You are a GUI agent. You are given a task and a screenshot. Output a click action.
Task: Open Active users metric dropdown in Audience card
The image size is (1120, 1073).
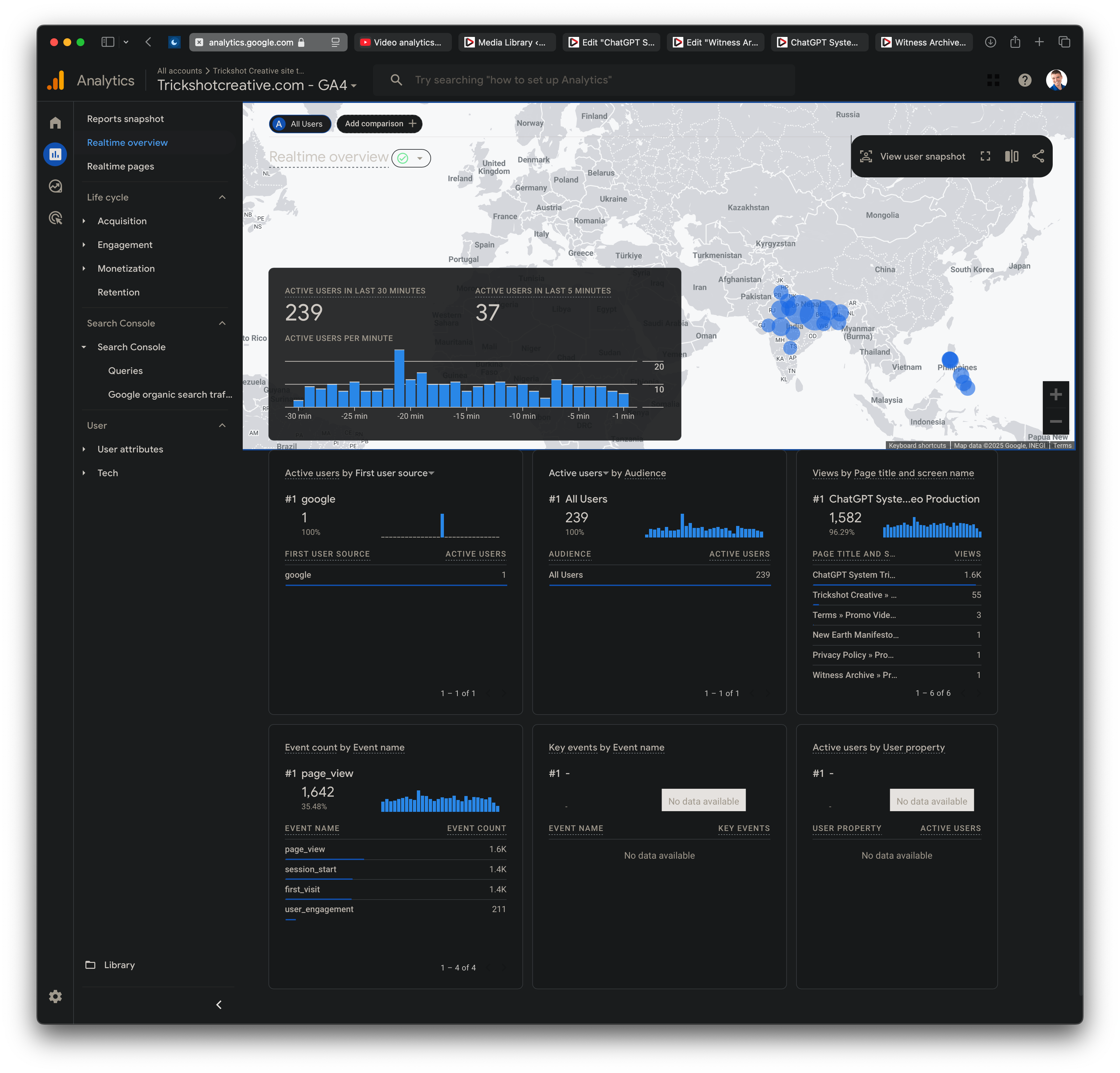click(579, 473)
